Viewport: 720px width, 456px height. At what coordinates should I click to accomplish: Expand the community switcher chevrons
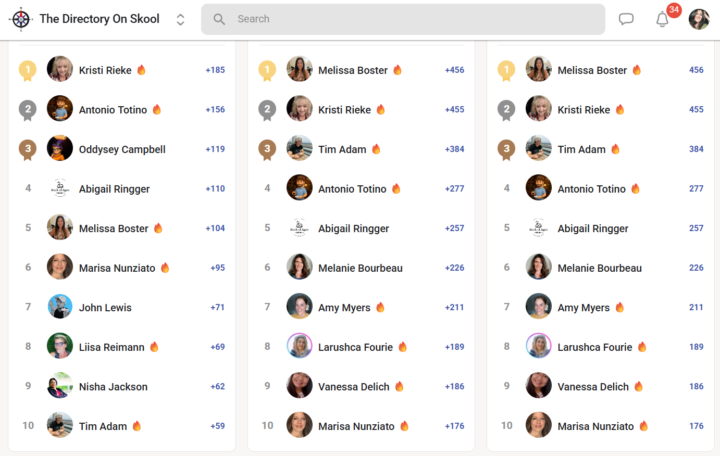click(x=180, y=19)
